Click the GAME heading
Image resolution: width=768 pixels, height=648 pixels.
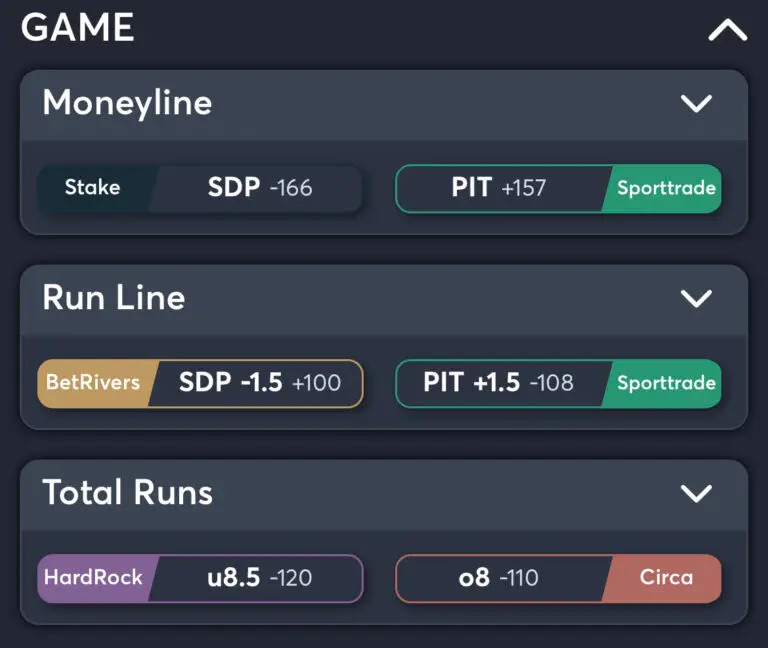tap(78, 27)
